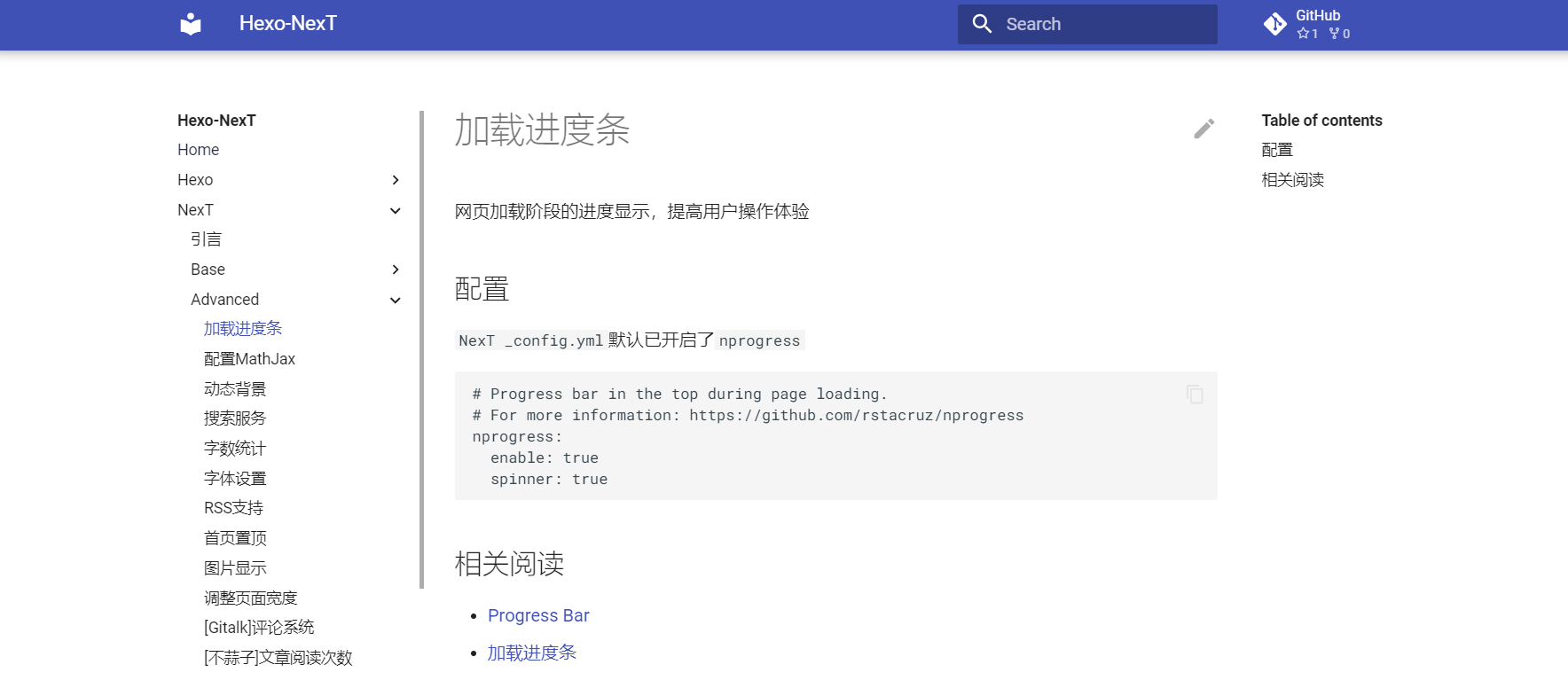
Task: Open [不蒜子]文章阅读次数 sidebar item
Action: (278, 658)
